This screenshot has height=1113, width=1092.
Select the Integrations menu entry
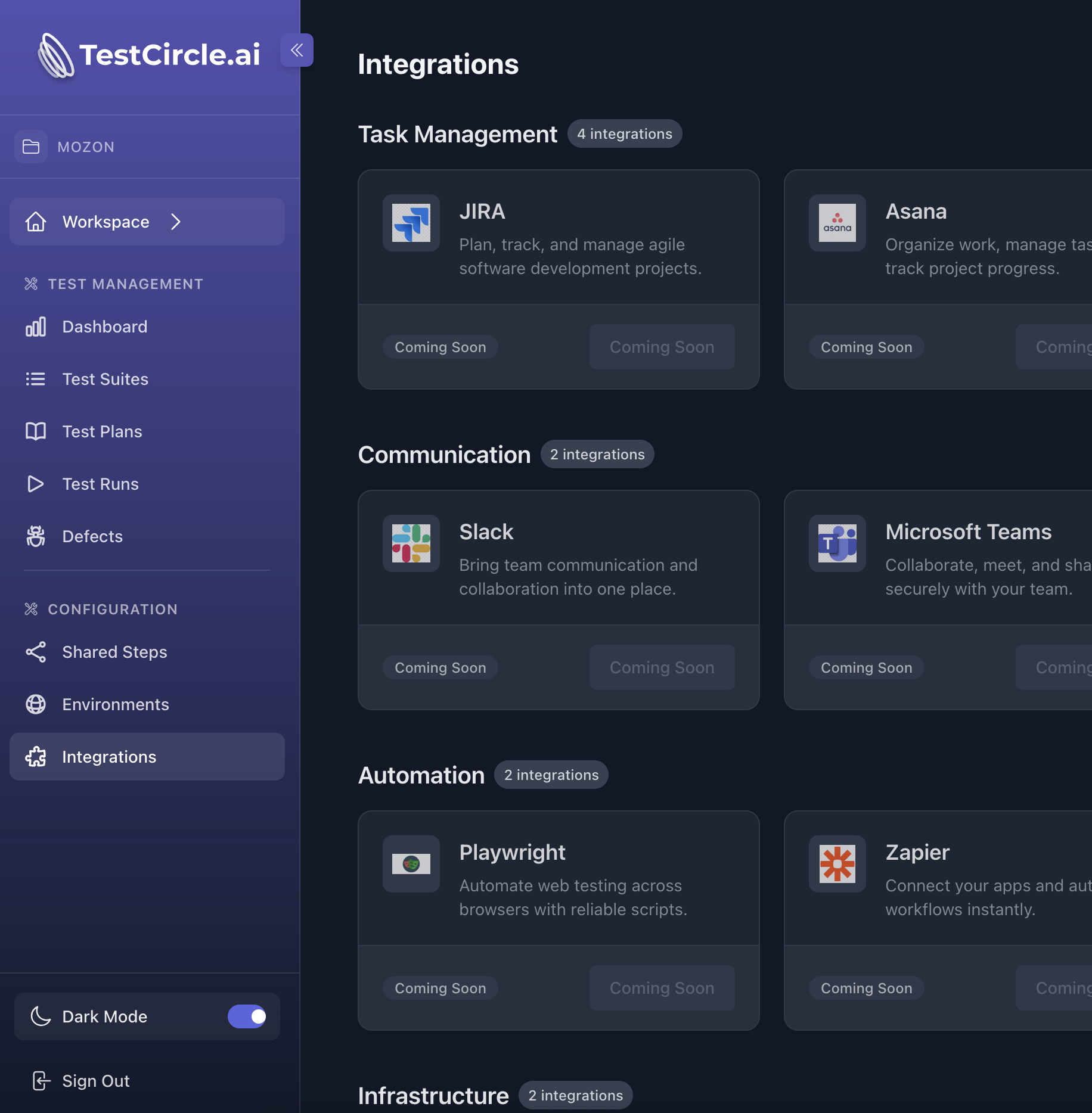[x=109, y=757]
